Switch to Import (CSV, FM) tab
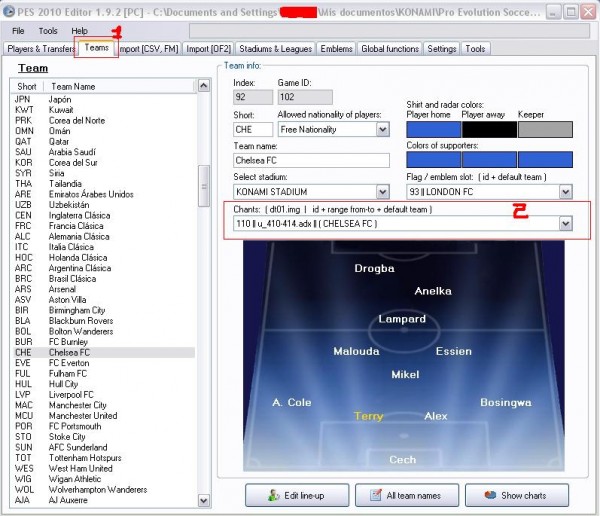The image size is (600, 516). (x=148, y=49)
